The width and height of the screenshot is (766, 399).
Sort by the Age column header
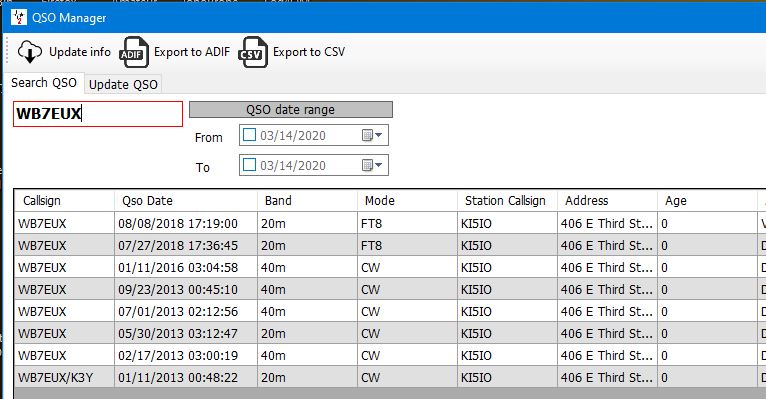pos(707,201)
